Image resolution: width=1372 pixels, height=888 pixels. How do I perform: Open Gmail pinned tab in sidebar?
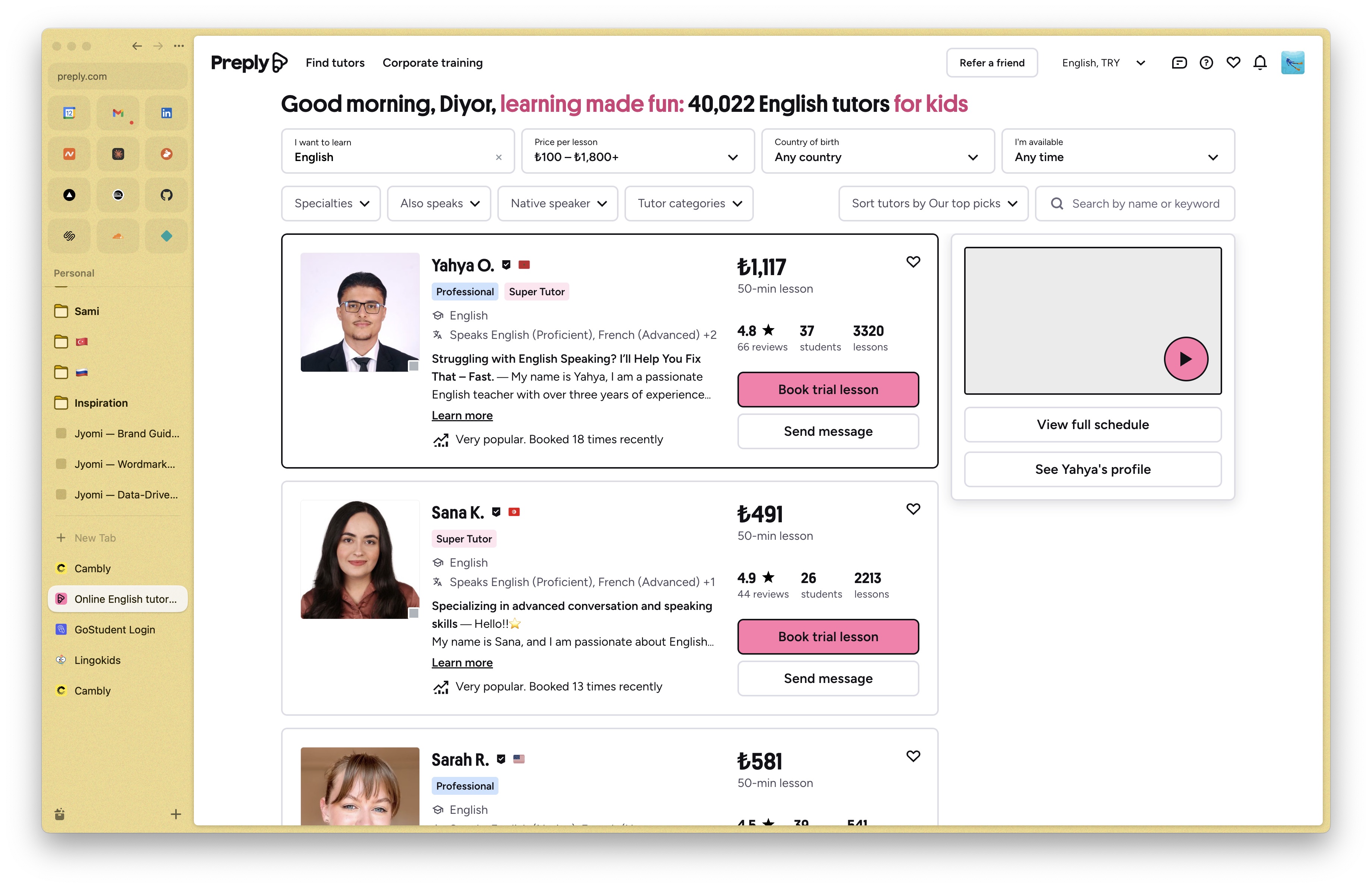pos(117,113)
